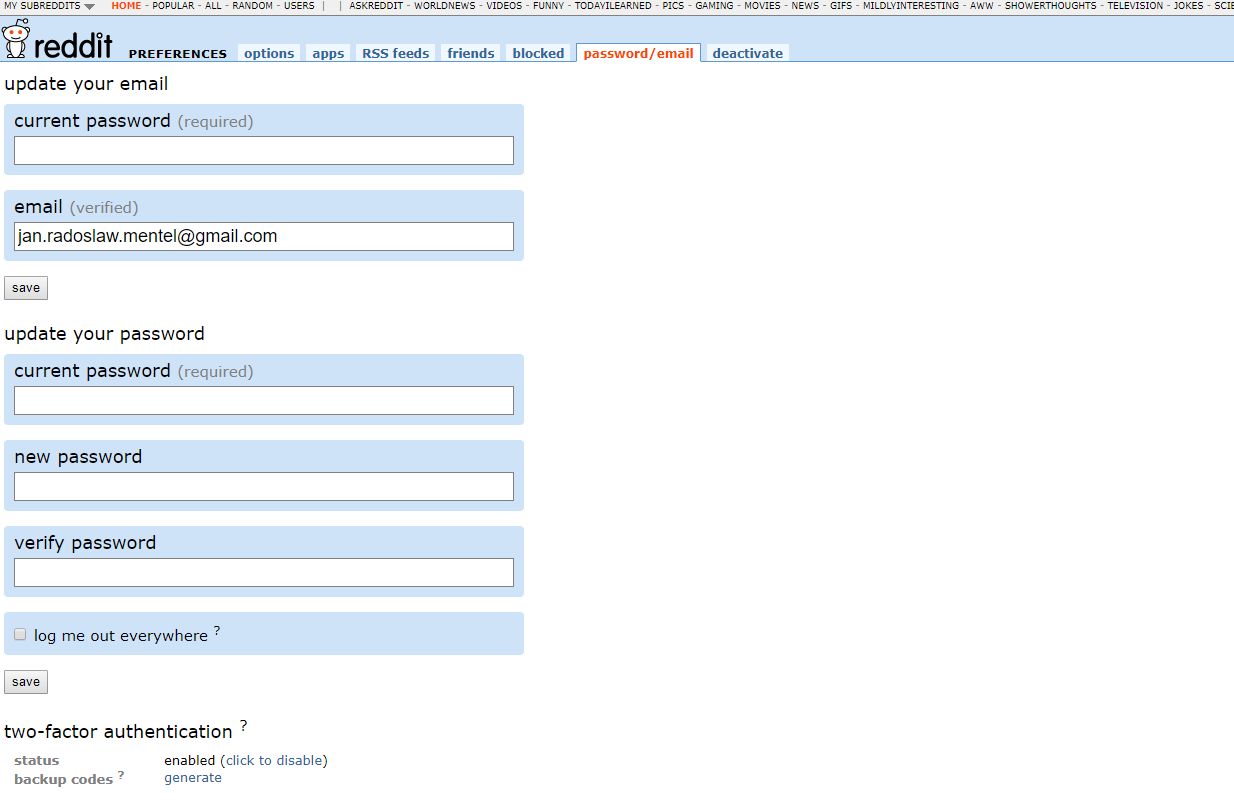This screenshot has height=809, width=1234.
Task: Focus current password field under update password
Action: [x=264, y=400]
